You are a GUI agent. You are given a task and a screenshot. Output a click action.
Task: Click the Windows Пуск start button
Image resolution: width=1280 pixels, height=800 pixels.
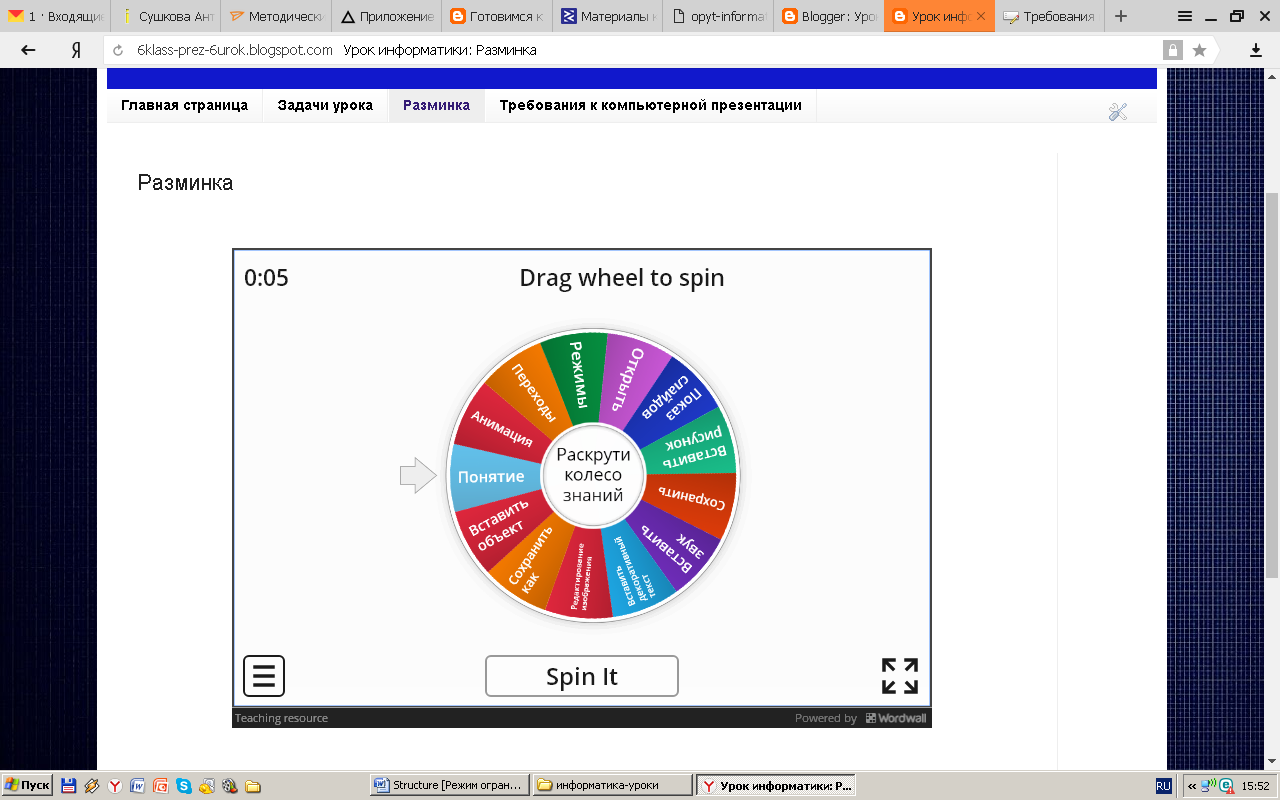[x=27, y=785]
